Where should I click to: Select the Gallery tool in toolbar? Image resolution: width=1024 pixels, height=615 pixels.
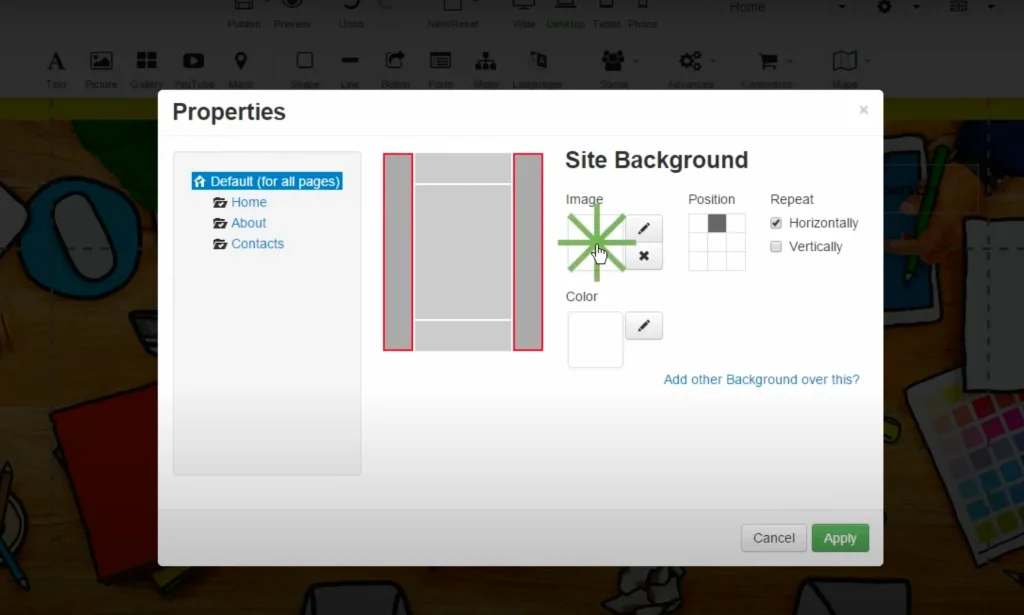[146, 69]
